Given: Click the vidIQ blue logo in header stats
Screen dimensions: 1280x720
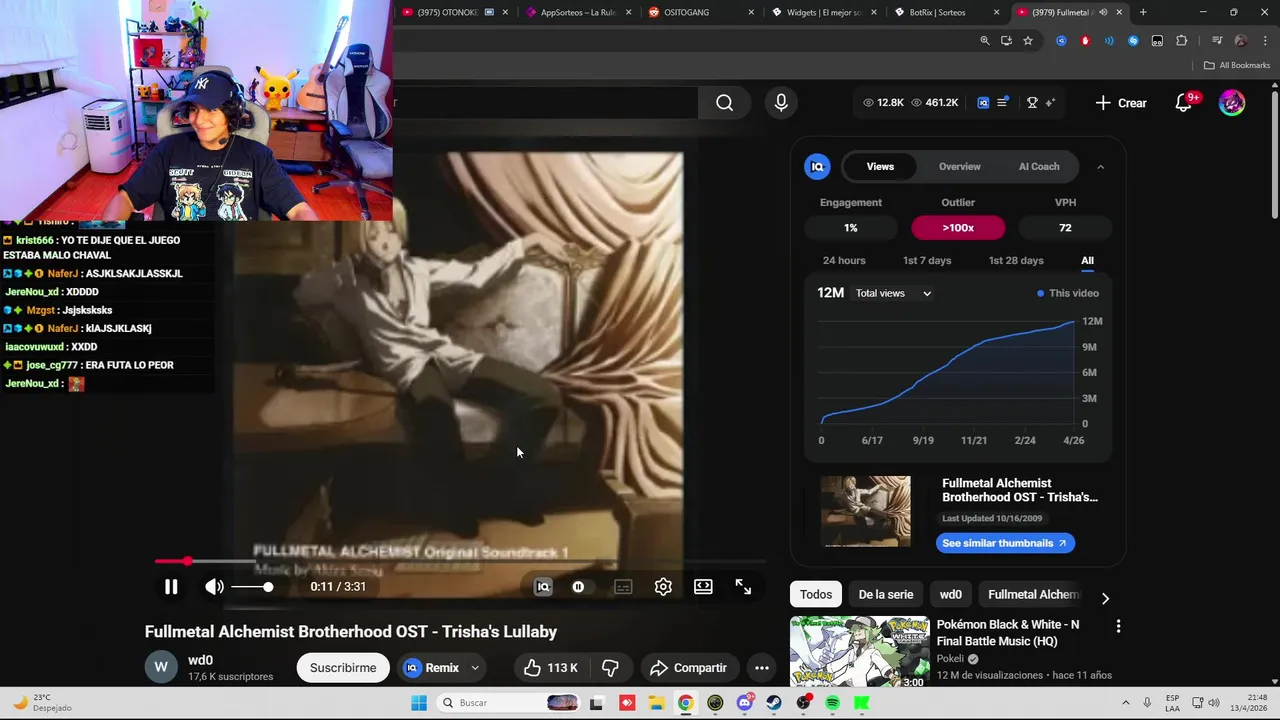Looking at the screenshot, I should 983,103.
